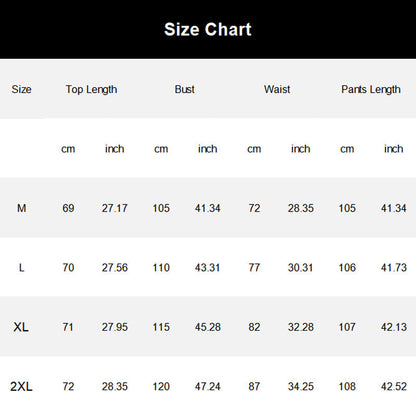Click the Size Chart title

click(208, 29)
